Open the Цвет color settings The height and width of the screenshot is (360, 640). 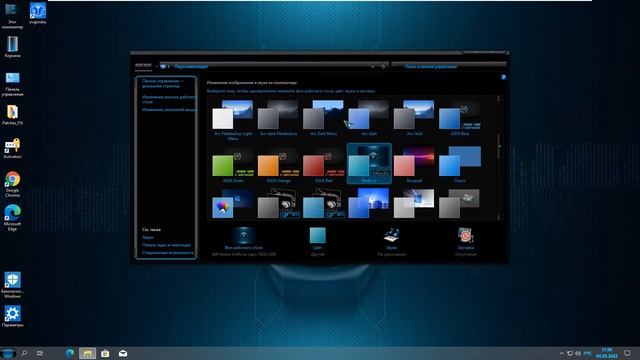tap(317, 241)
